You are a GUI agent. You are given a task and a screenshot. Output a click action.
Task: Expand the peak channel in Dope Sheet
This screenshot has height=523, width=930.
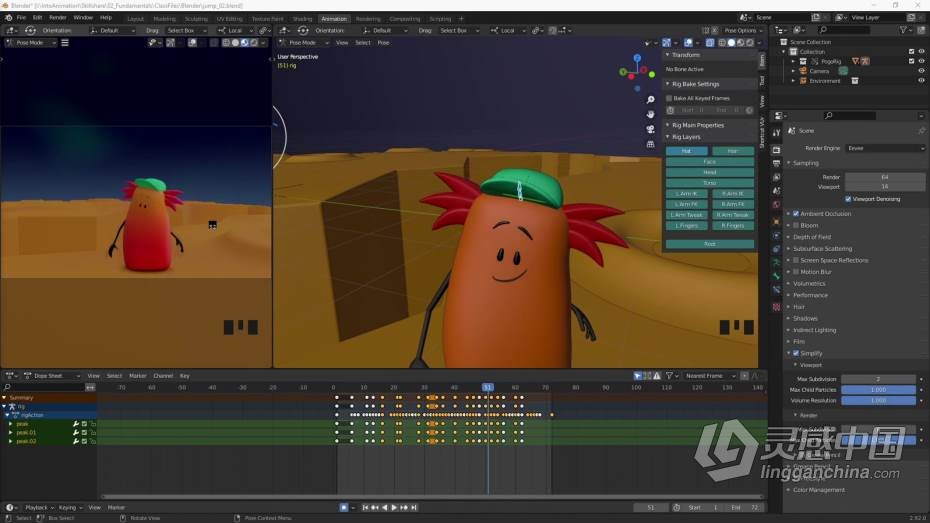pos(10,424)
